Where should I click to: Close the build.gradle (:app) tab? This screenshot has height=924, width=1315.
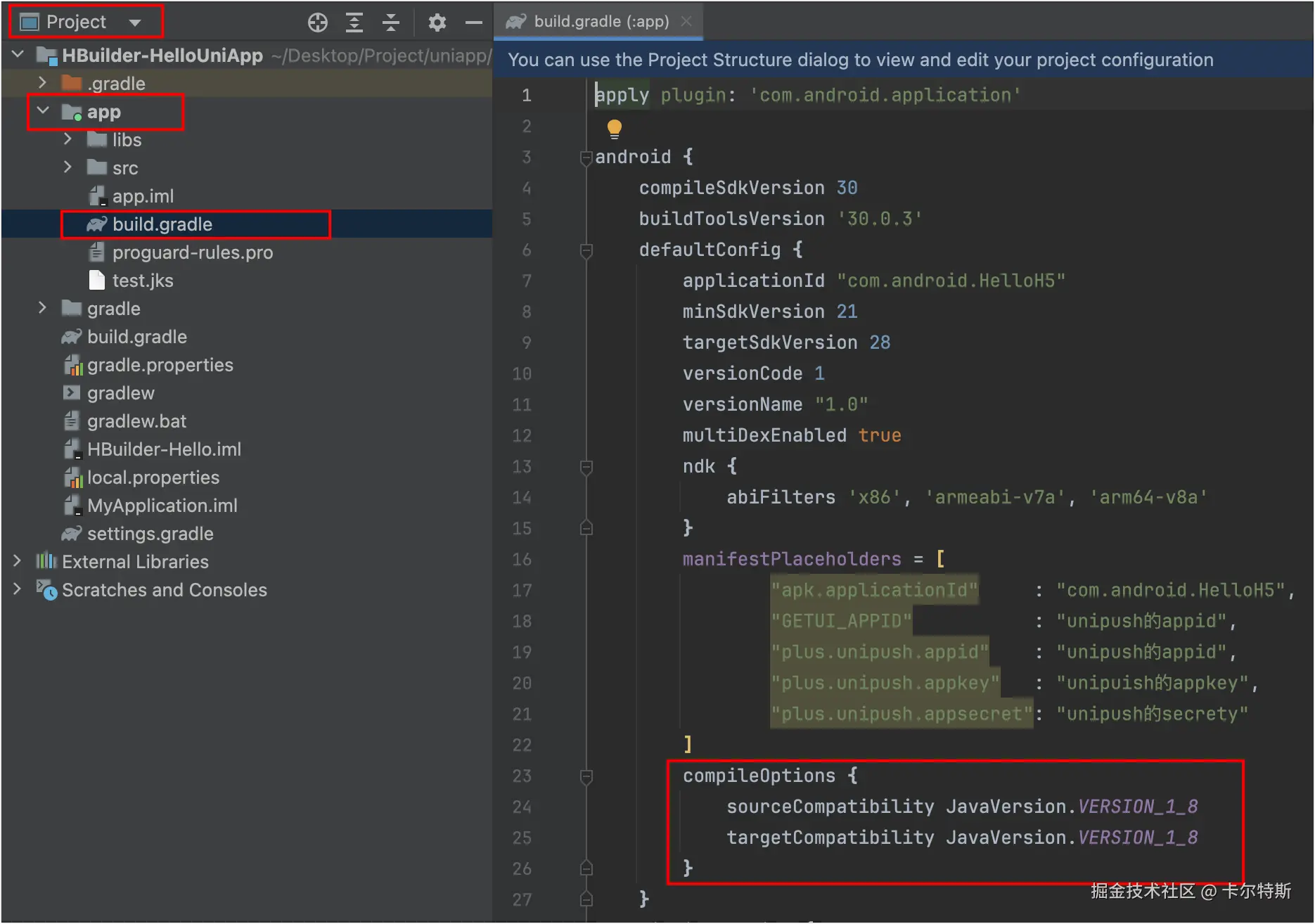pos(686,21)
